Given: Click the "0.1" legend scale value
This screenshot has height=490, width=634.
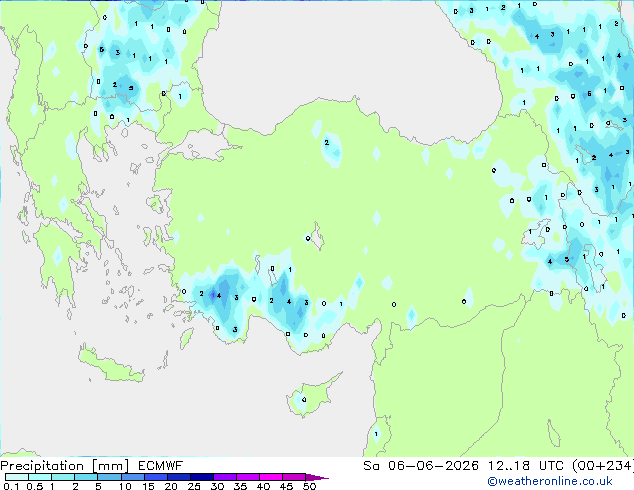Looking at the screenshot, I should [11, 486].
